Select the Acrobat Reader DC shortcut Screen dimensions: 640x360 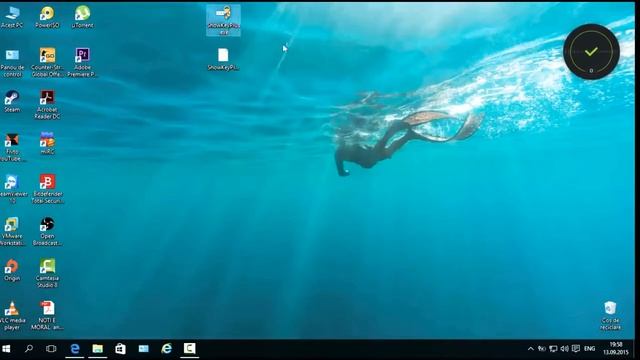[x=47, y=105]
